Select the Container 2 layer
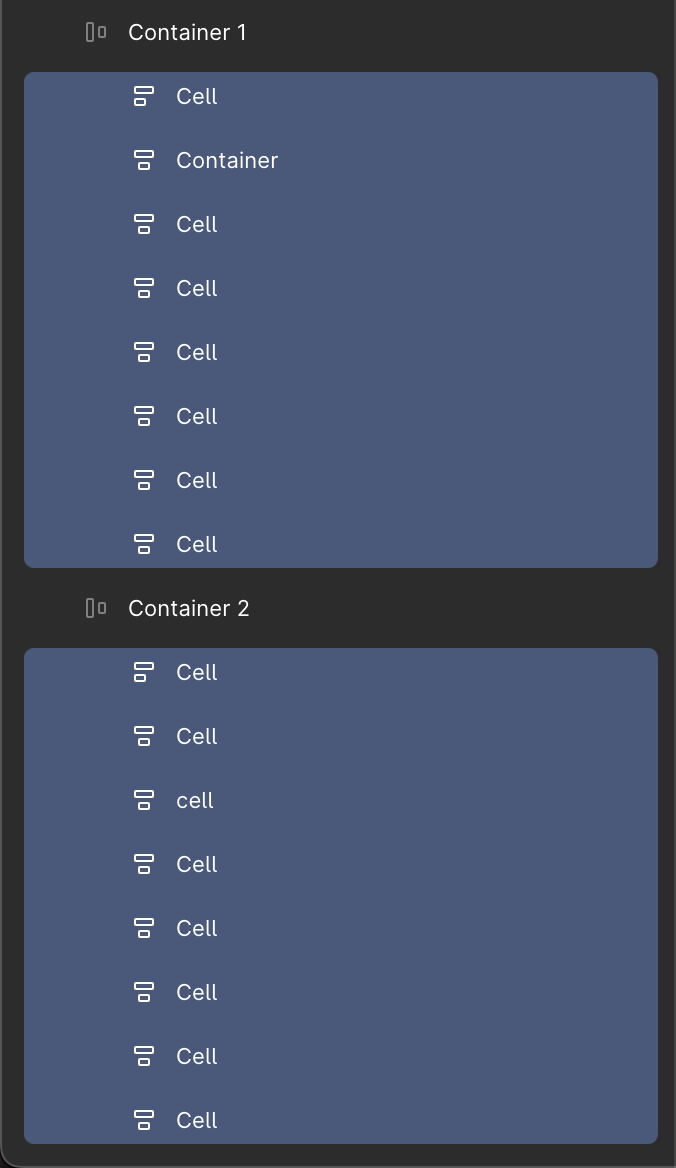 pyautogui.click(x=341, y=608)
